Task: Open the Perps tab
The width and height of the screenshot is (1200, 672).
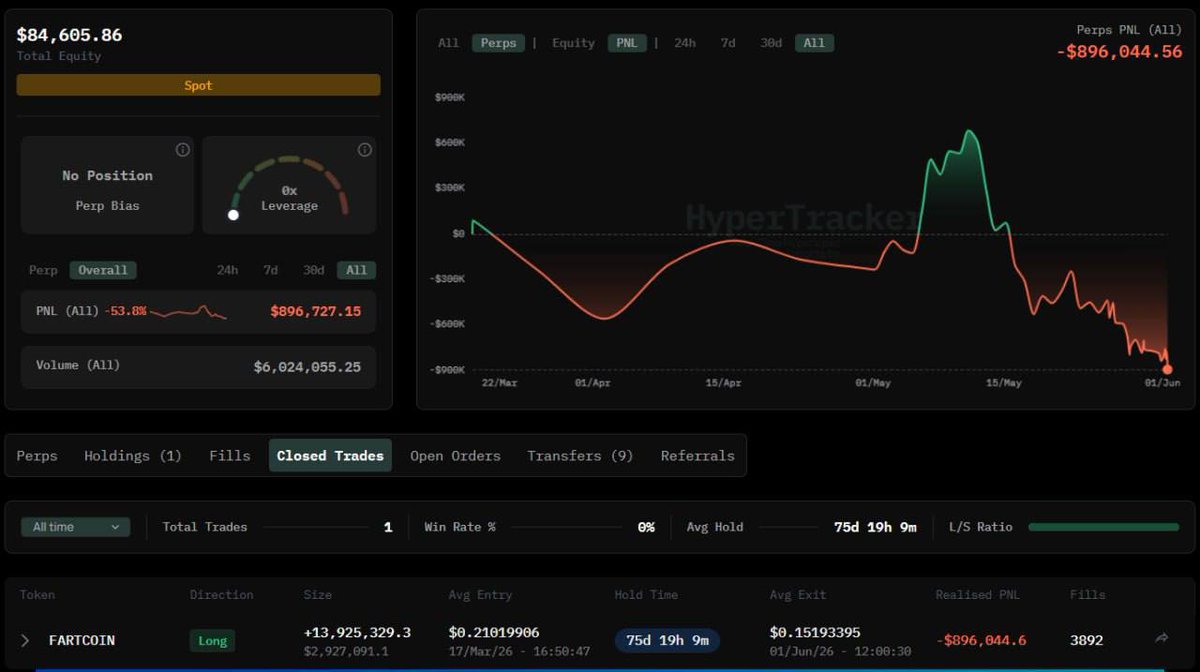Action: 37,456
